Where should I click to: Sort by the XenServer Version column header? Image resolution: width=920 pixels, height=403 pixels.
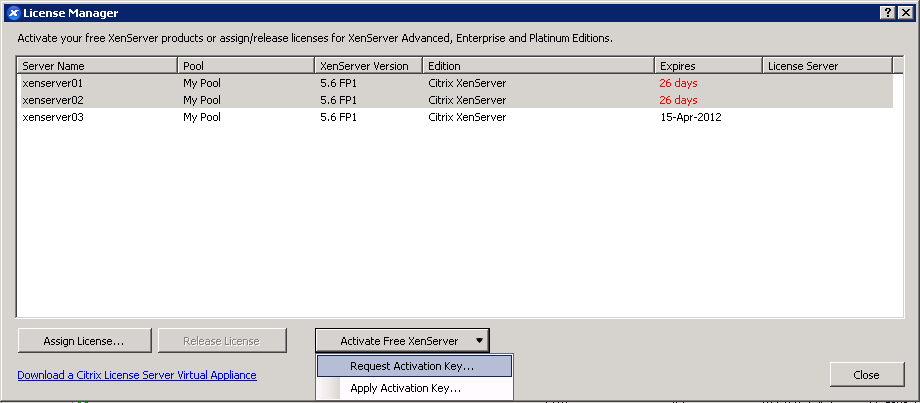pos(369,66)
